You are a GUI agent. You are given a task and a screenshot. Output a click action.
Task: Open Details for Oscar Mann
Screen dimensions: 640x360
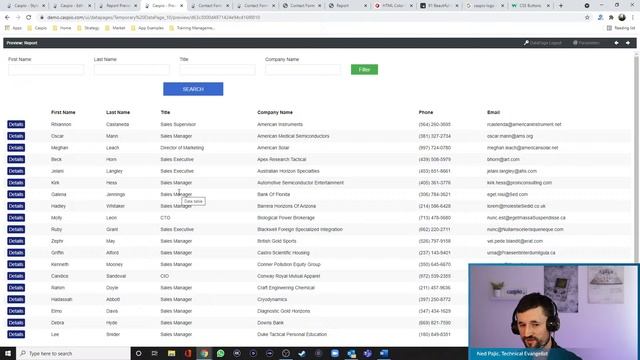(16, 136)
